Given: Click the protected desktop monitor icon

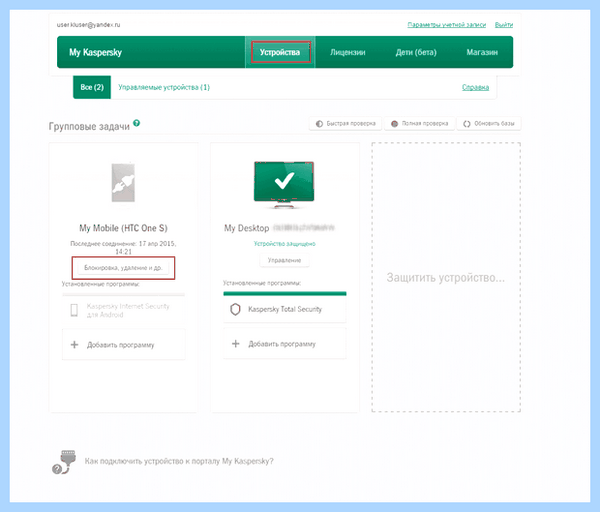Looking at the screenshot, I should (284, 185).
